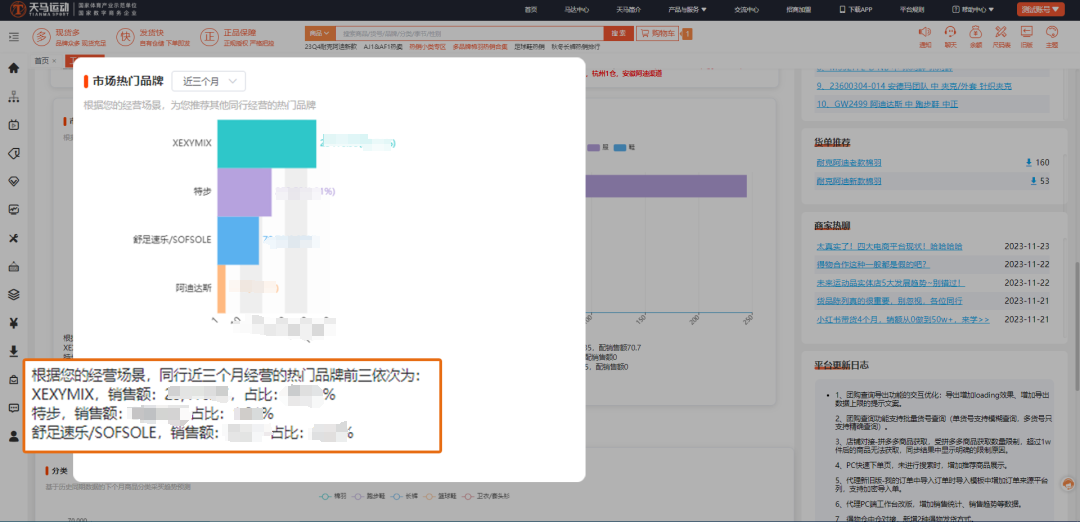Click the 正 正品保障 circle icon
1080x522 pixels.
[209, 36]
